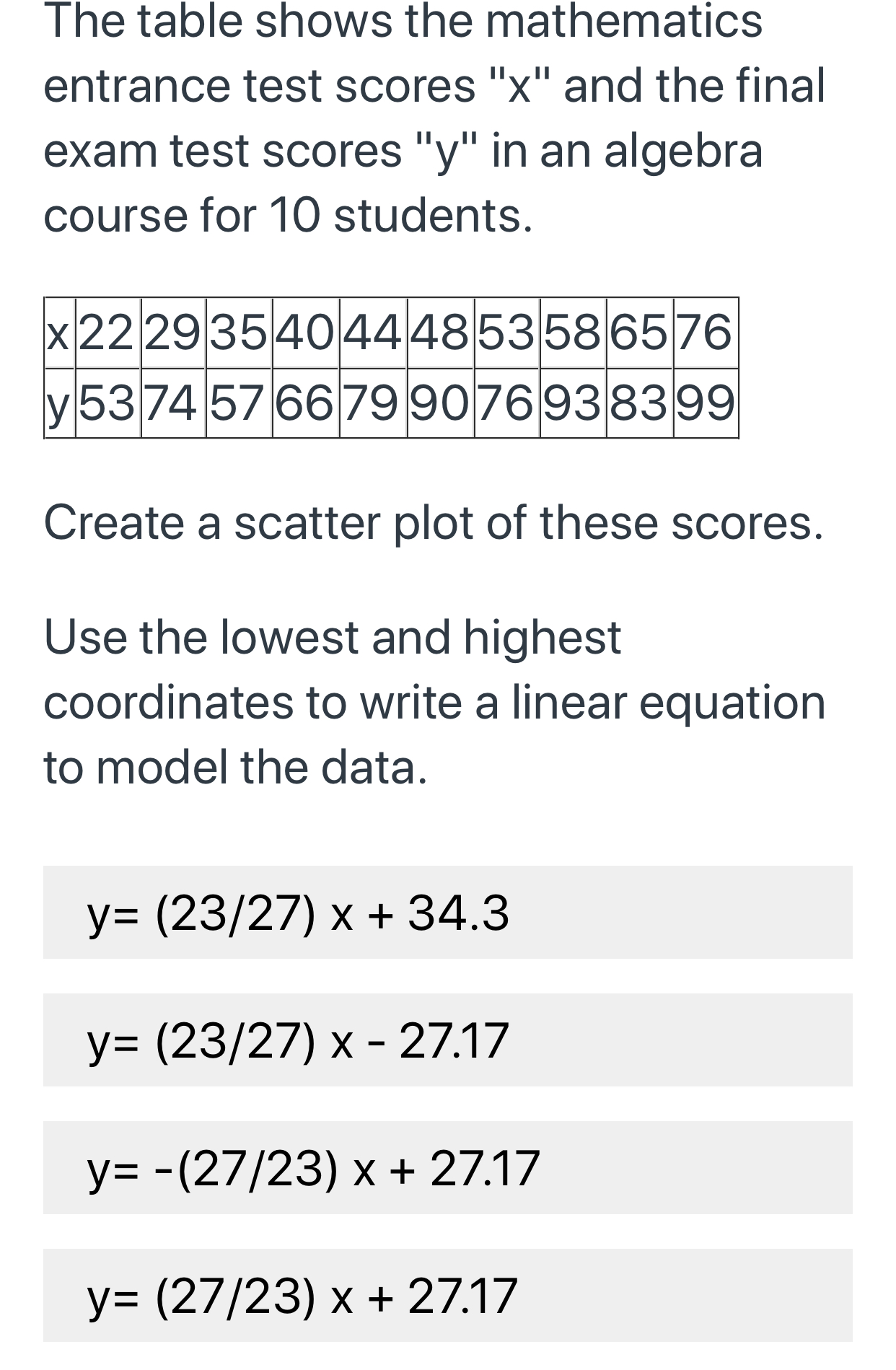This screenshot has width=896, height=1370.
Task: Click table cell with x value 76
Action: coord(706,333)
